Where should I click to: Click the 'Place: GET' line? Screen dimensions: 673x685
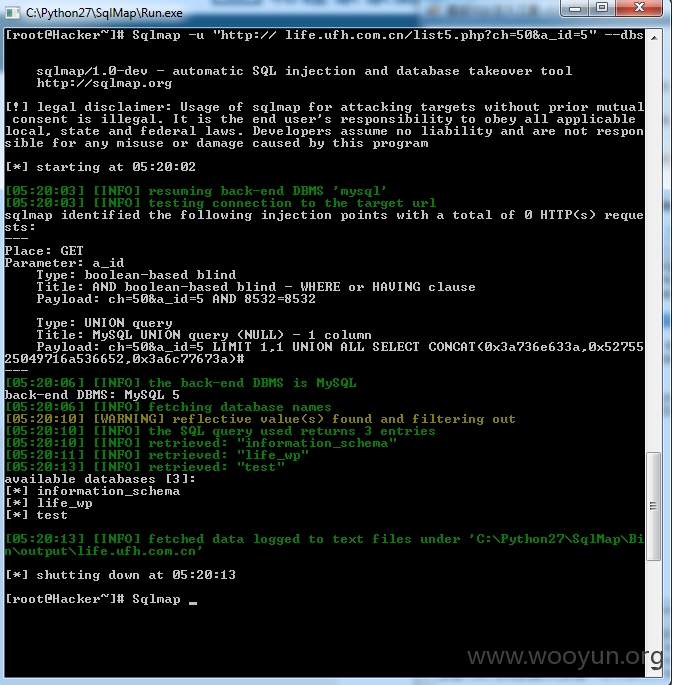44,251
